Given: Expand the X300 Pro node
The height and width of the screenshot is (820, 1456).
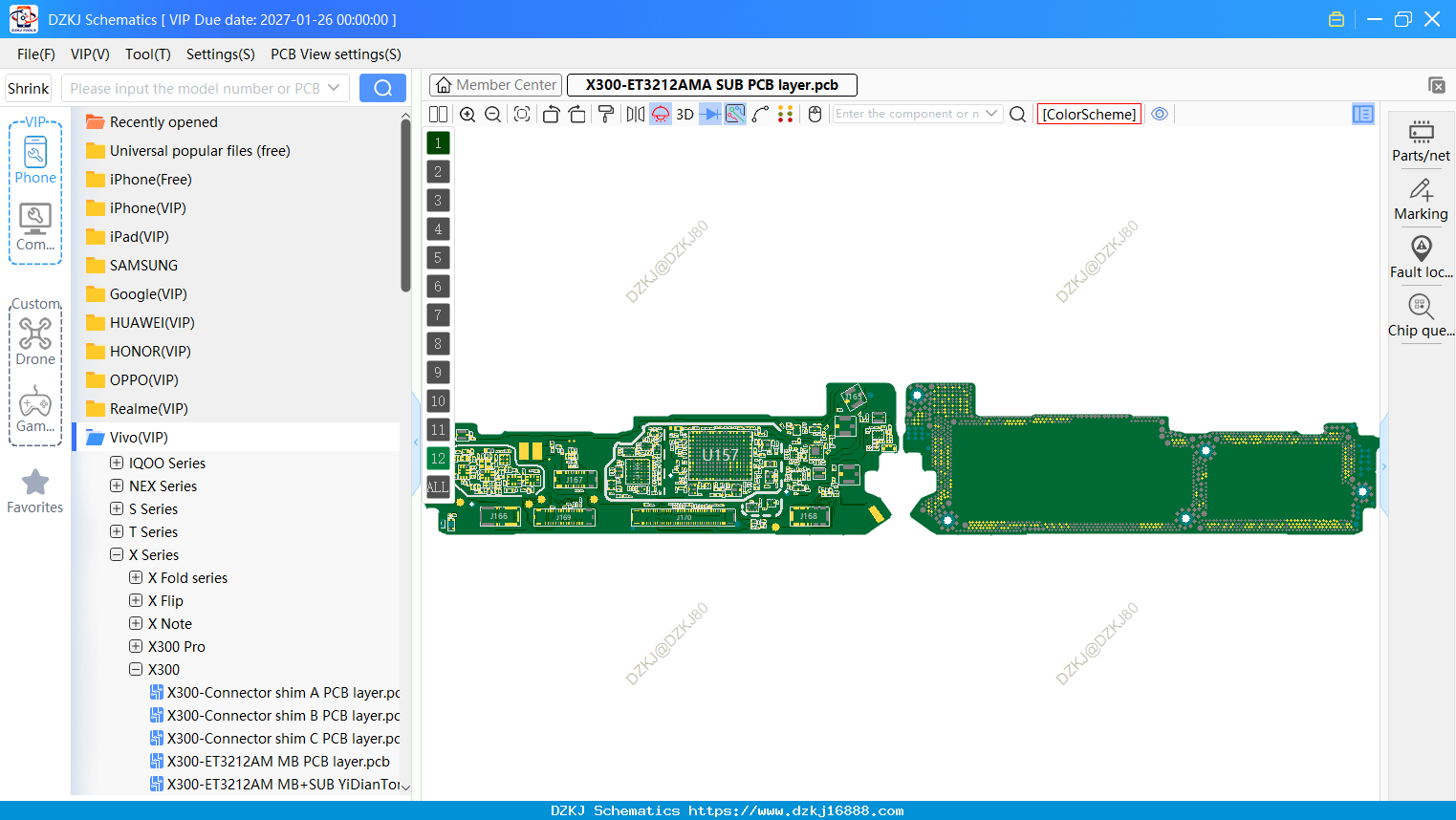Looking at the screenshot, I should (136, 646).
